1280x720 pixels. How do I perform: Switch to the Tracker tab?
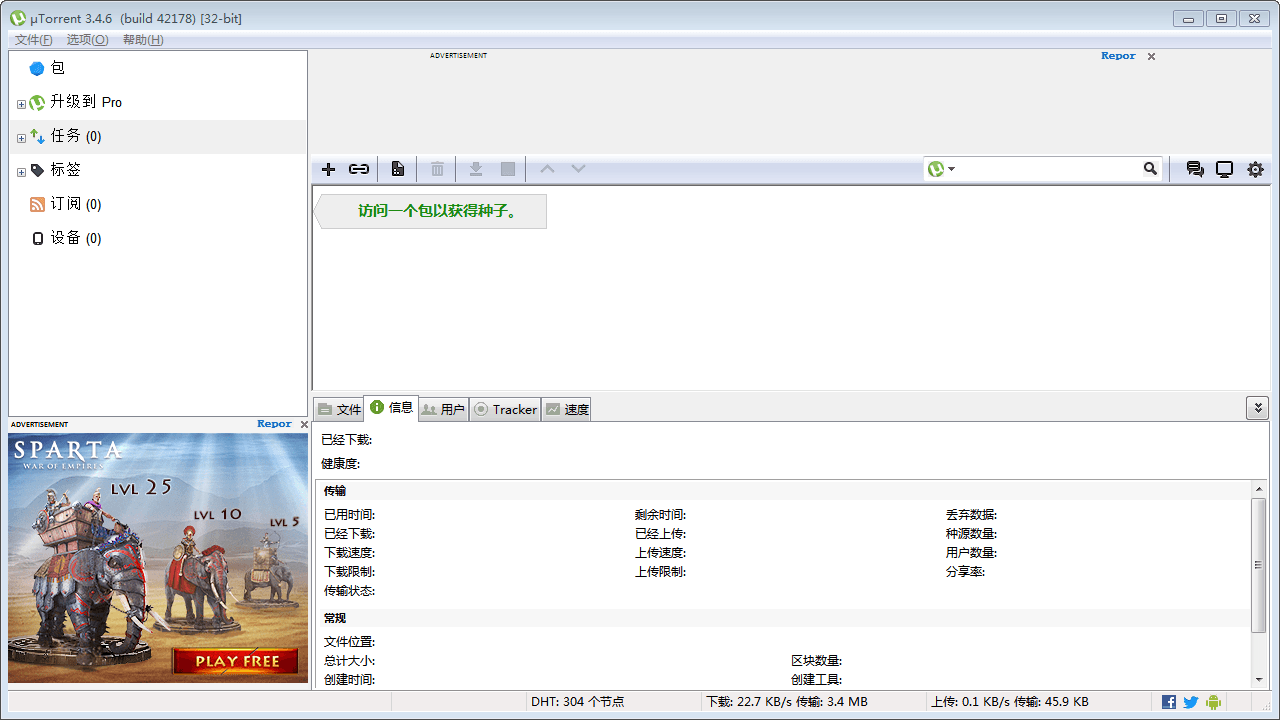click(505, 409)
